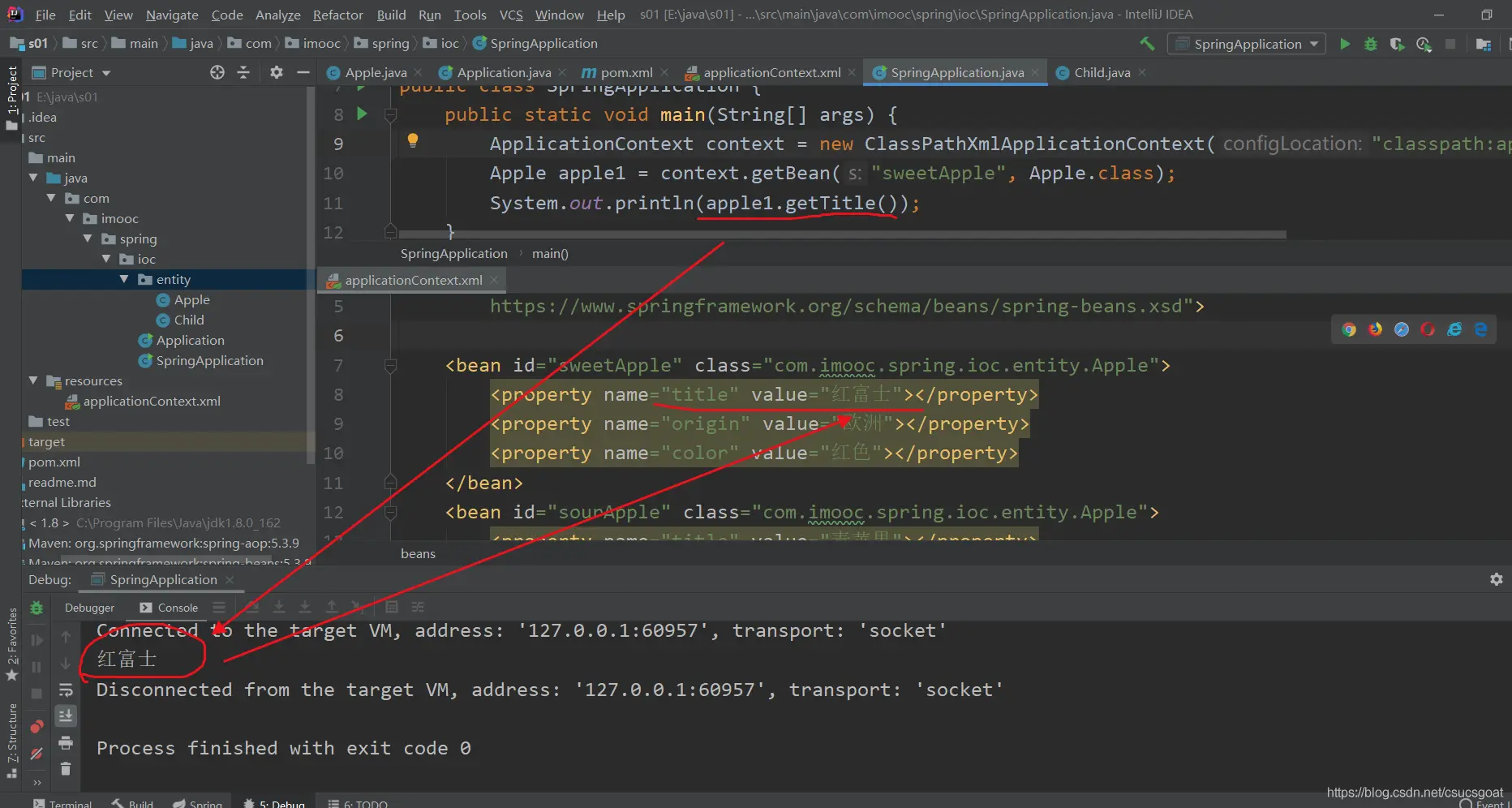Click the yellow intention lightbulb on line 9
Screen dimensions: 1512x808
point(413,140)
